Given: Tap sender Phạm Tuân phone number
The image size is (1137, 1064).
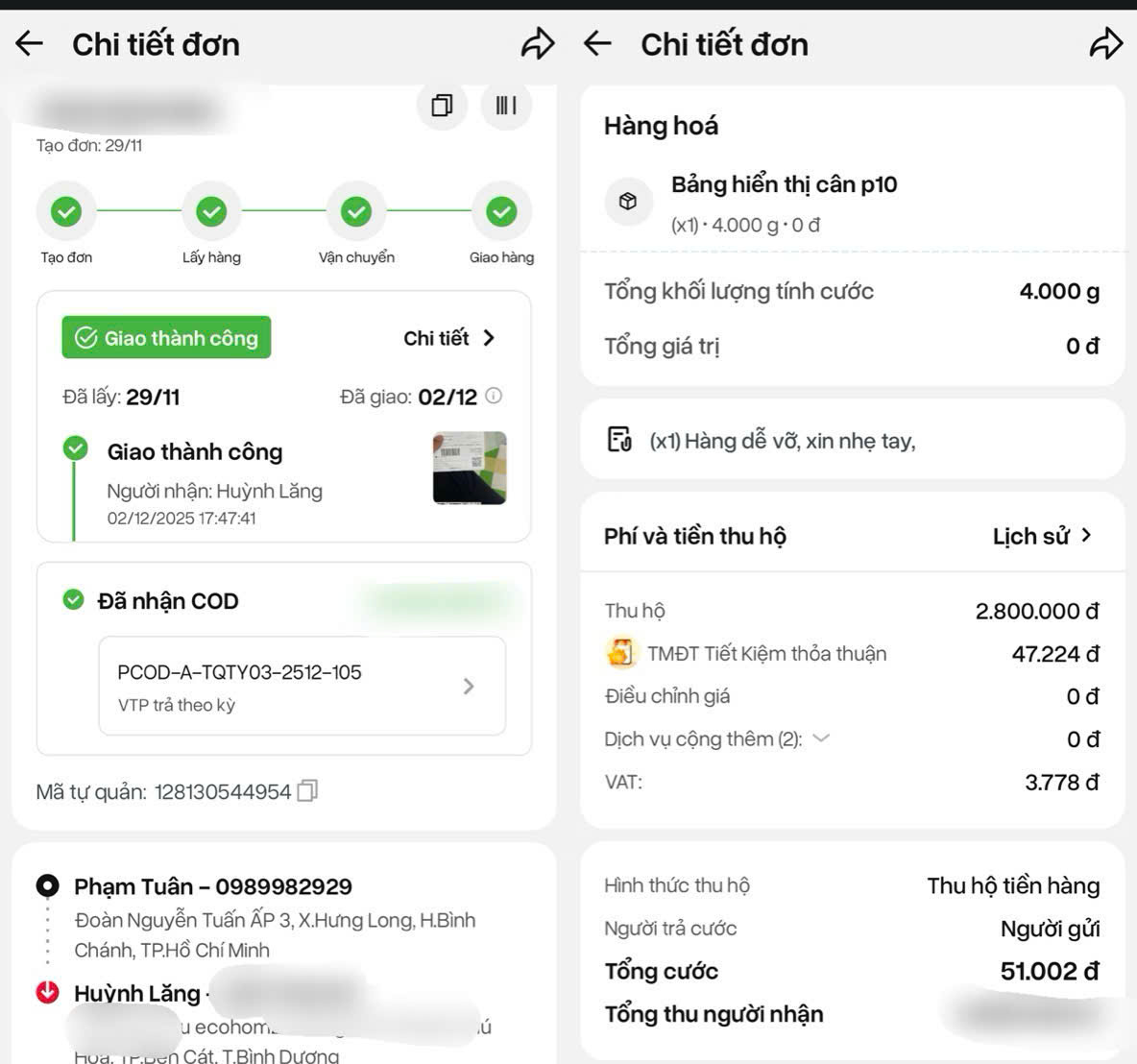Looking at the screenshot, I should [x=283, y=886].
